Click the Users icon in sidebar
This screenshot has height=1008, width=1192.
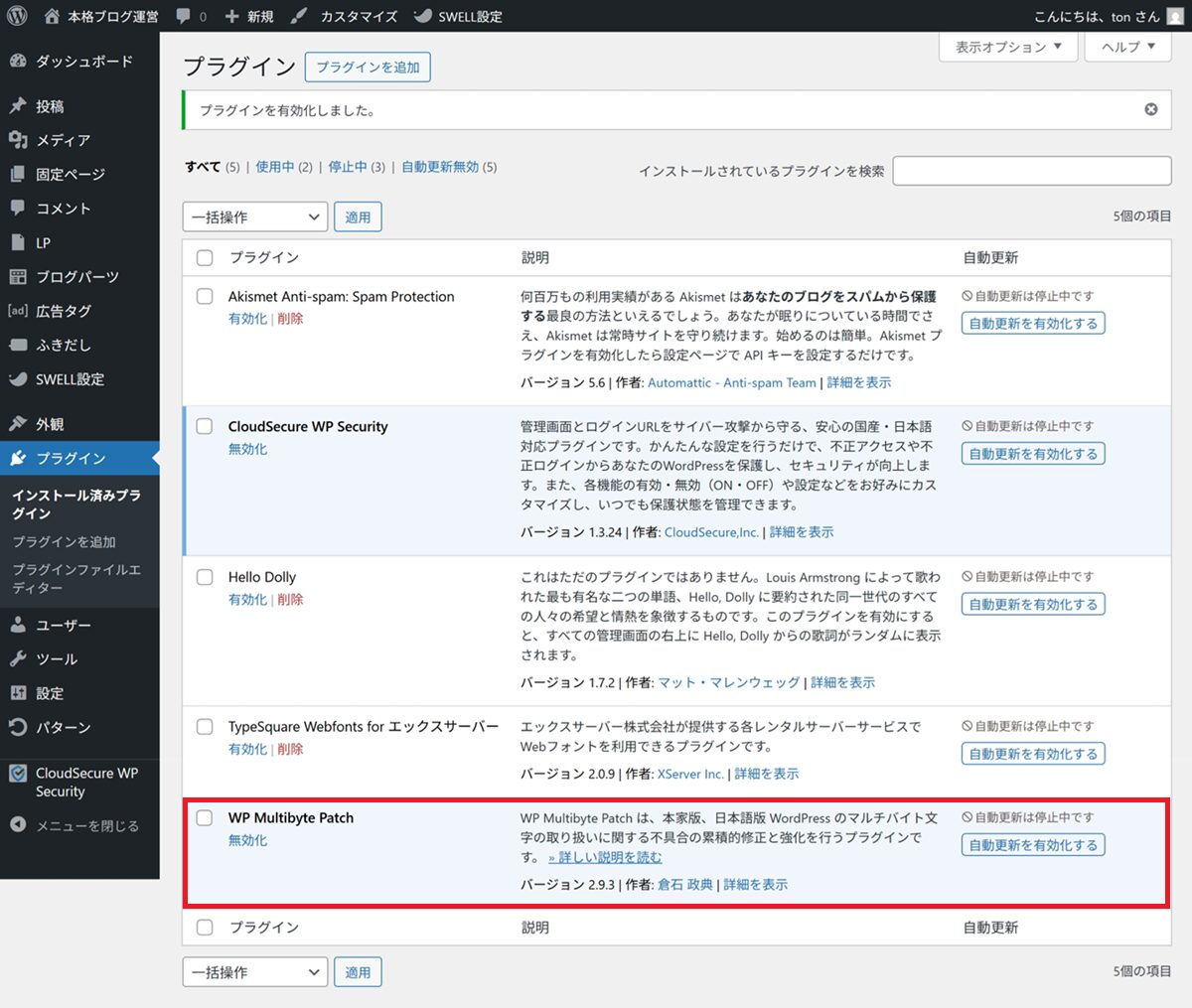coord(18,625)
